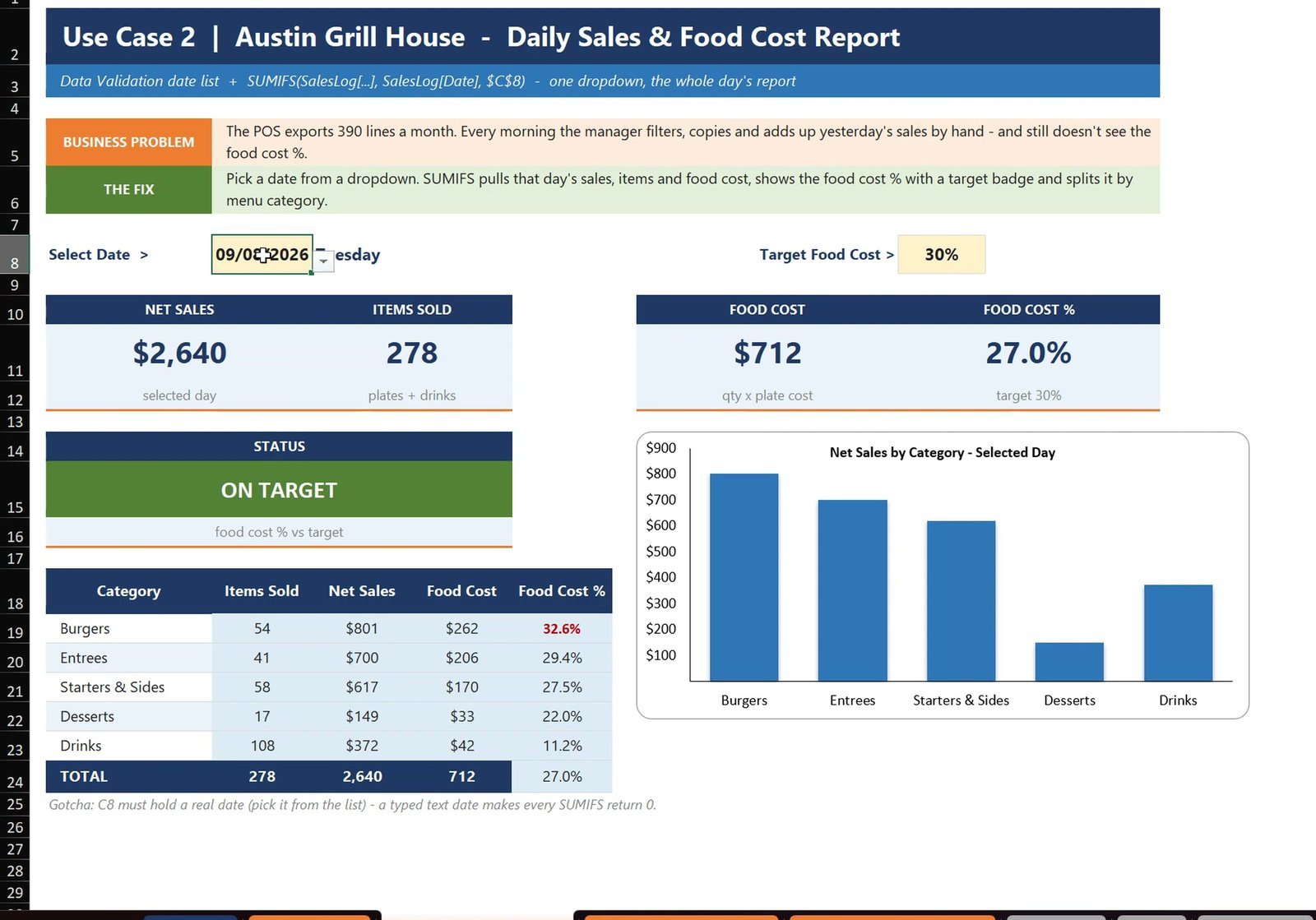Click the Food Cost table column header
The image size is (1316, 920).
461,591
